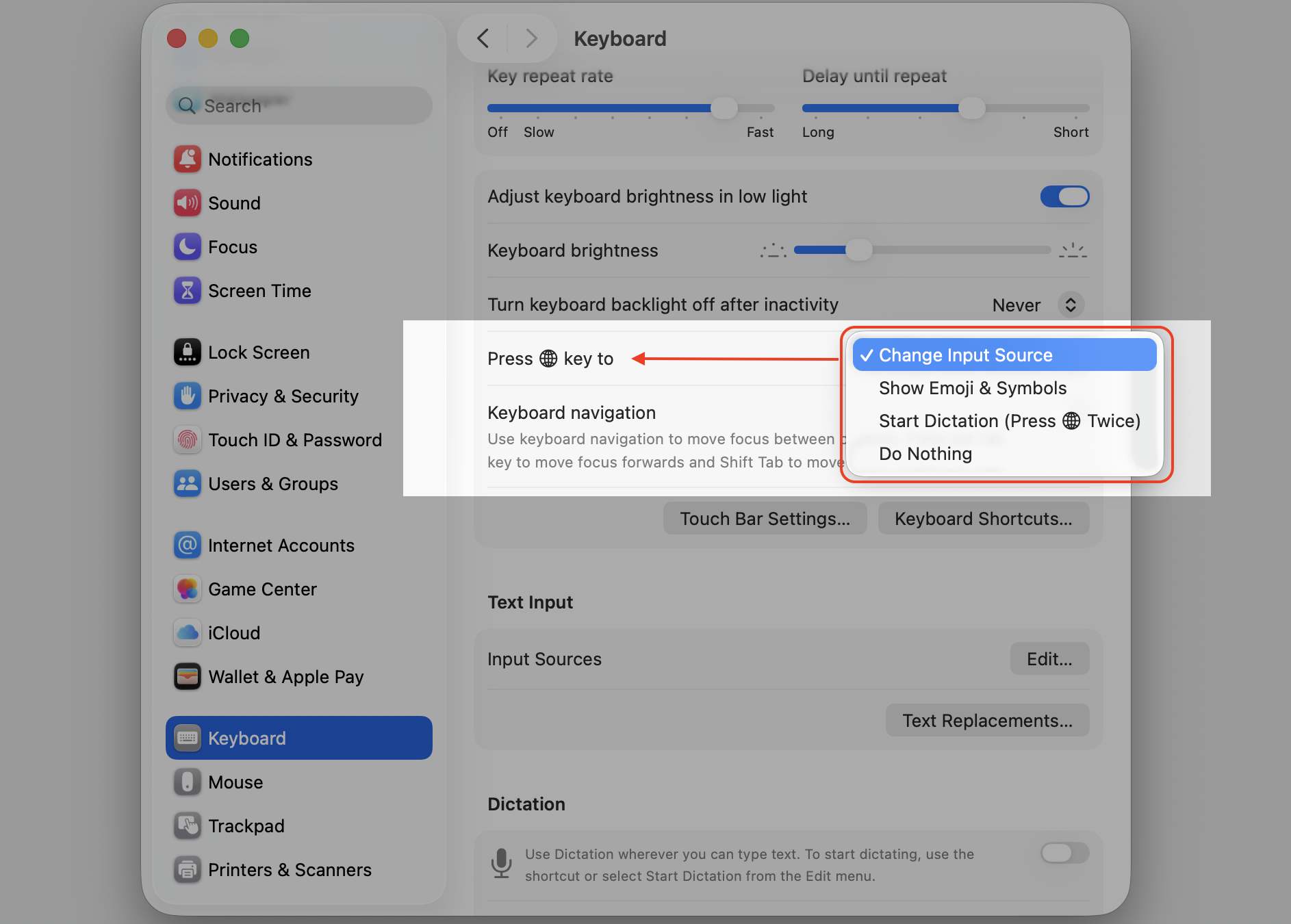
Task: Click the Trackpad icon
Action: (x=187, y=825)
